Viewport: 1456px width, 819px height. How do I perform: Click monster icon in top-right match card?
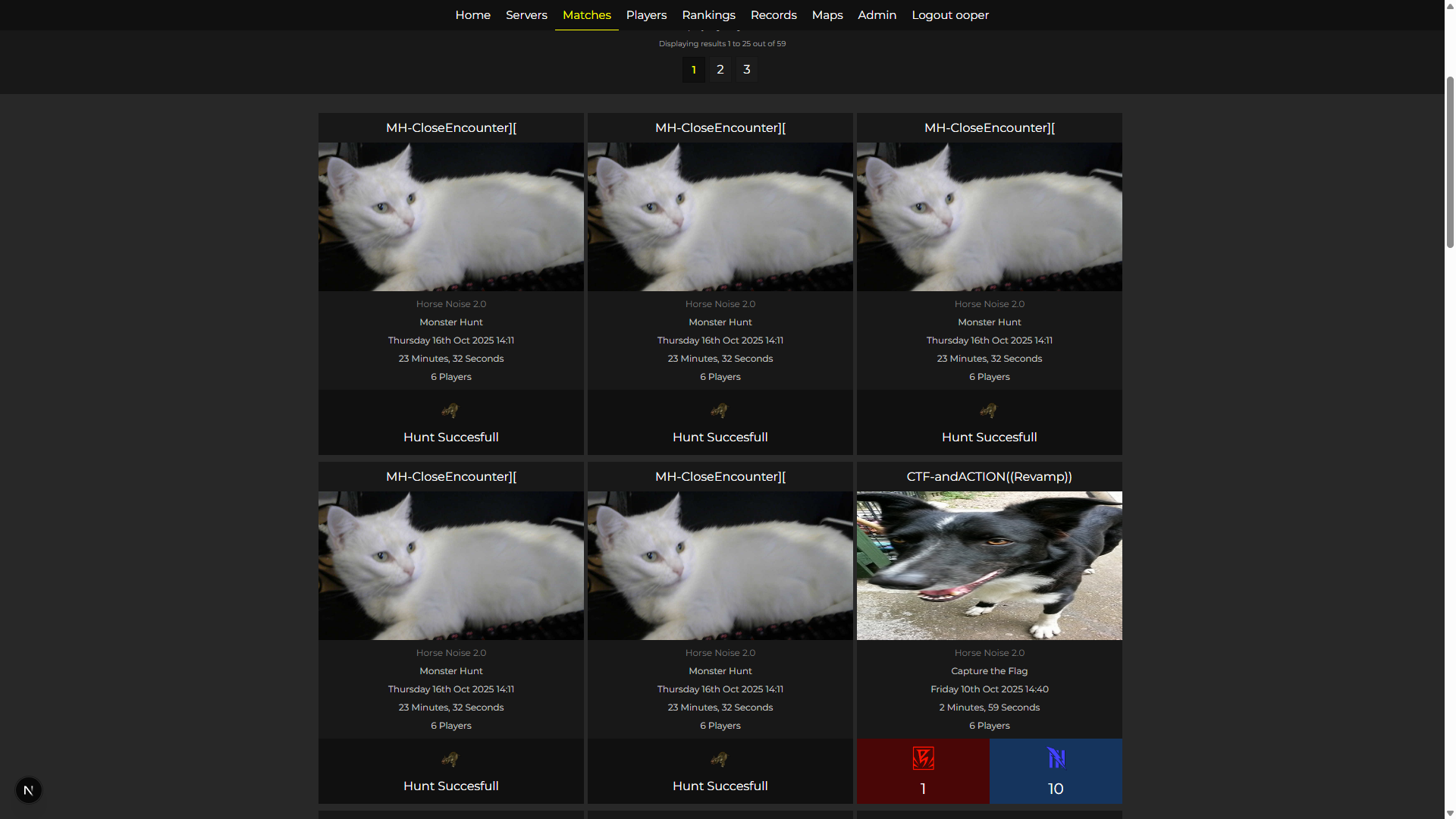[x=989, y=411]
